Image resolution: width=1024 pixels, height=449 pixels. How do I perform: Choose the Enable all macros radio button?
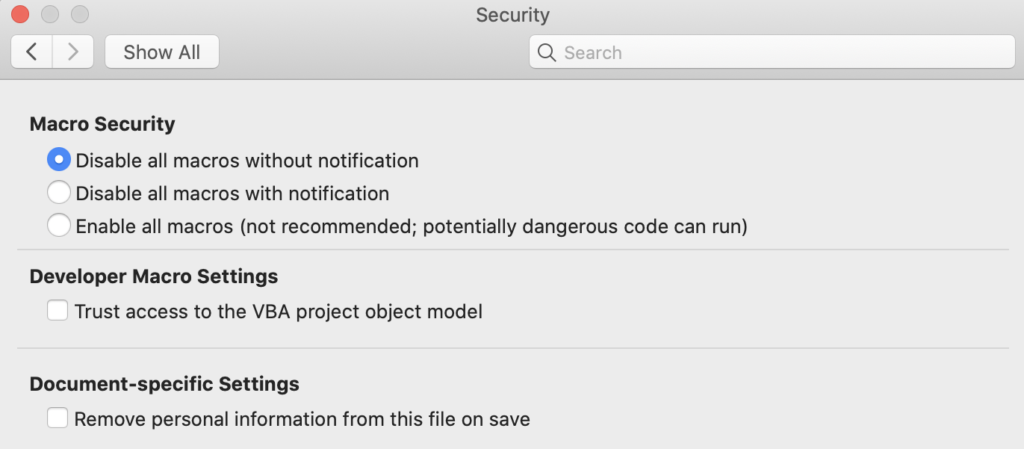tap(59, 226)
